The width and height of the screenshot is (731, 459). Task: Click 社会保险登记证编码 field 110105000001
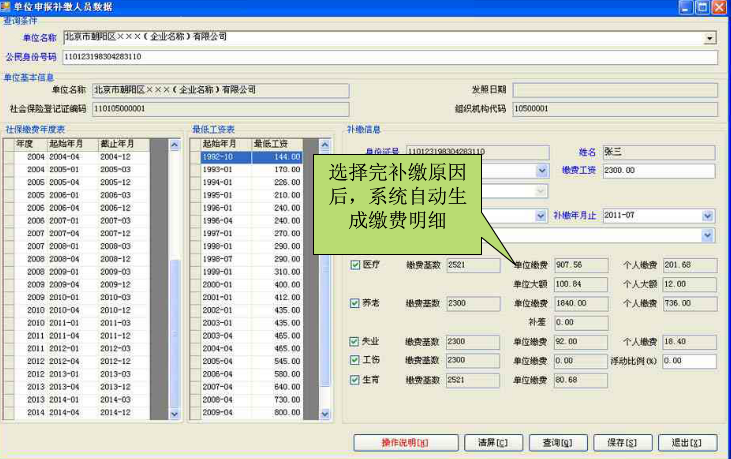point(221,109)
